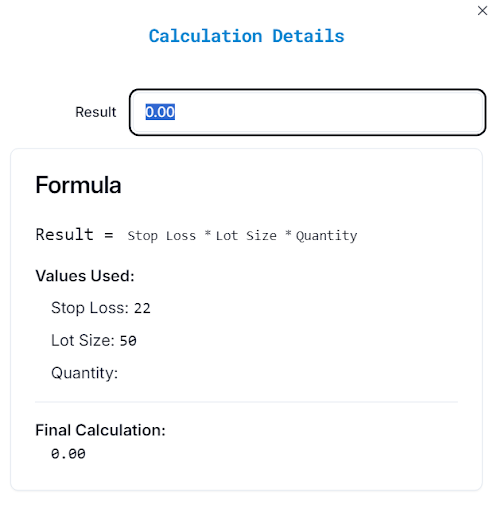Close the Calculation Details dialog
497x512 pixels.
(x=482, y=11)
